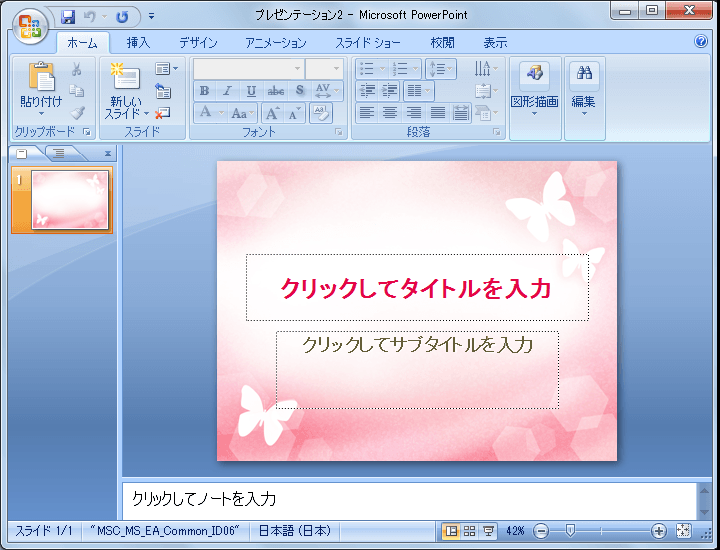Switch to the 挿入 tab
This screenshot has height=550, width=720.
(138, 43)
